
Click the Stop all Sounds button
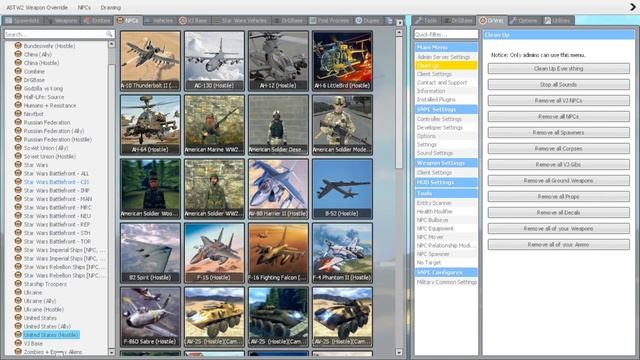click(559, 84)
